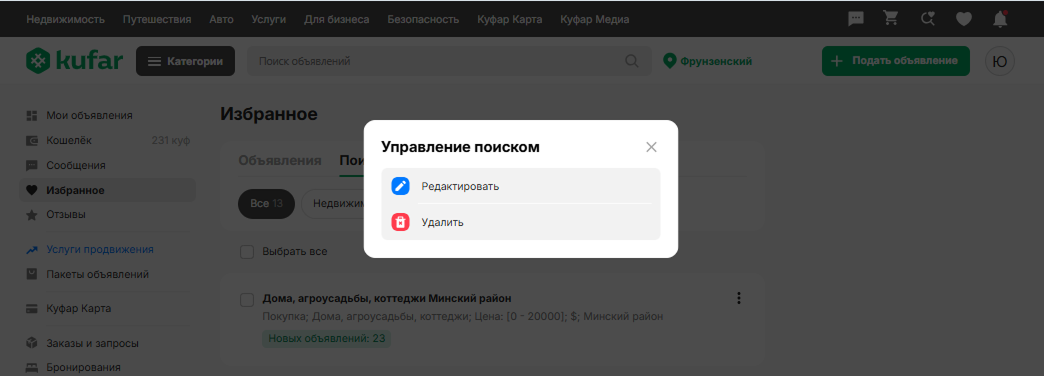Screen dimensions: 1044x376
Task: Click the 231 куф wallet balance
Action: click(171, 140)
